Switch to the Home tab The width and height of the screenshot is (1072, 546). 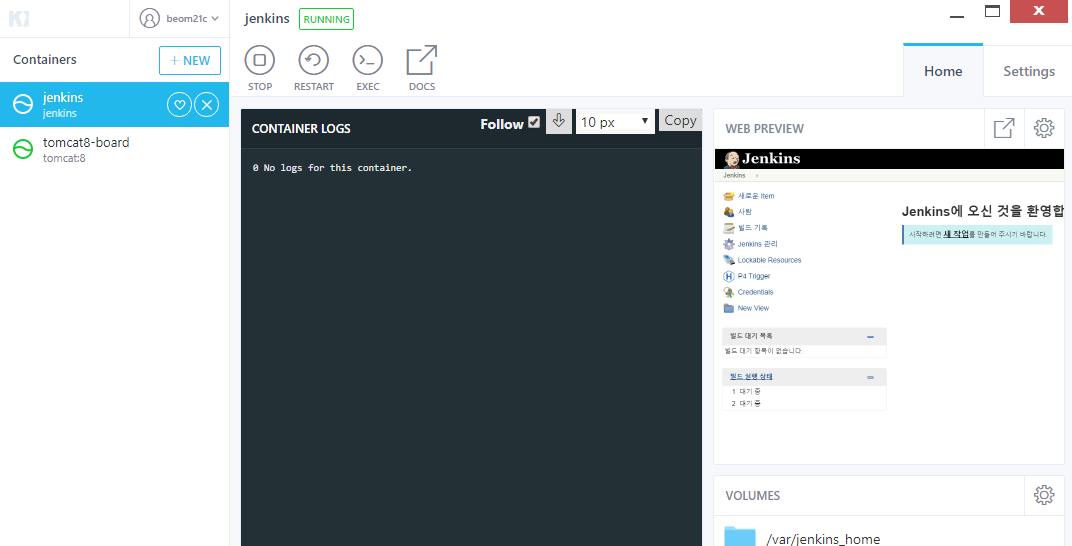943,71
